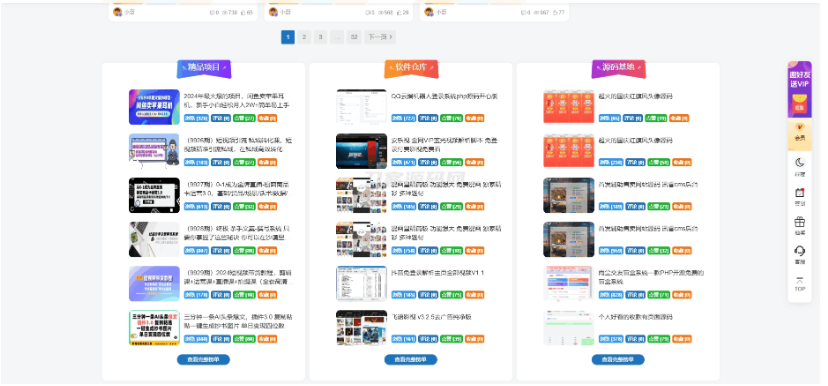Favorite 飞驰影视 v3.2.5 via 收藏 badge
The width and height of the screenshot is (828, 386).
(x=474, y=339)
